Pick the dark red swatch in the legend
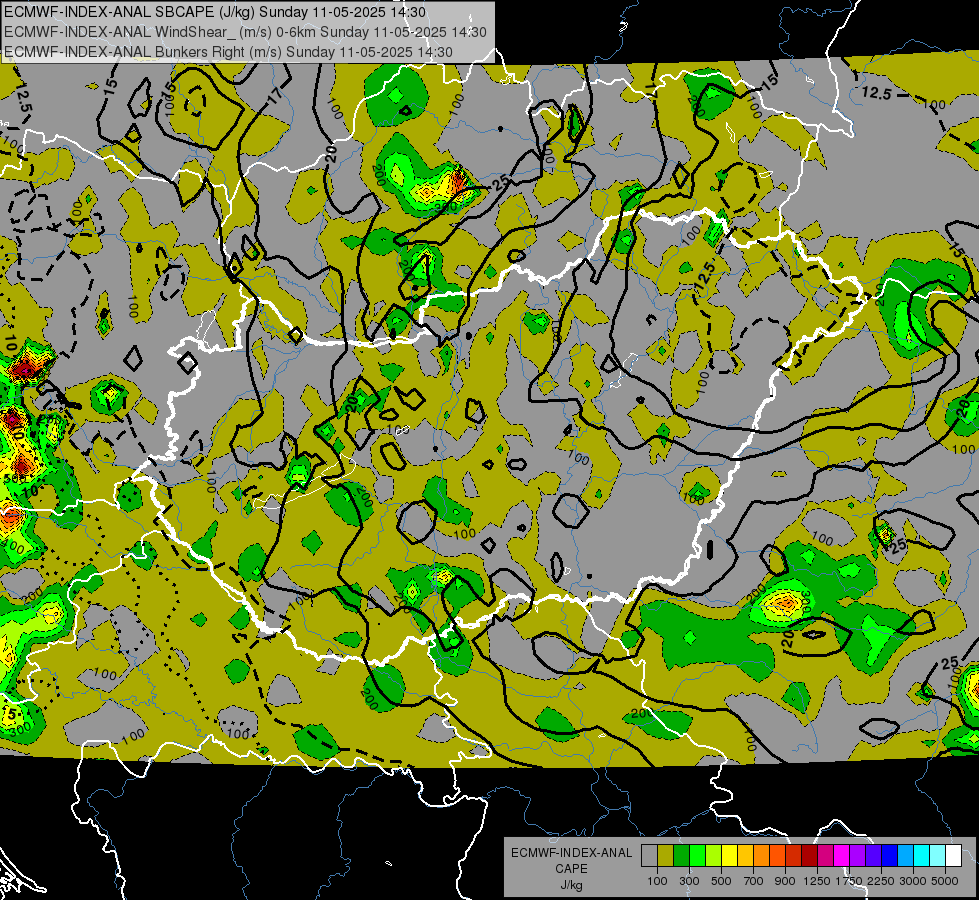 (x=809, y=856)
